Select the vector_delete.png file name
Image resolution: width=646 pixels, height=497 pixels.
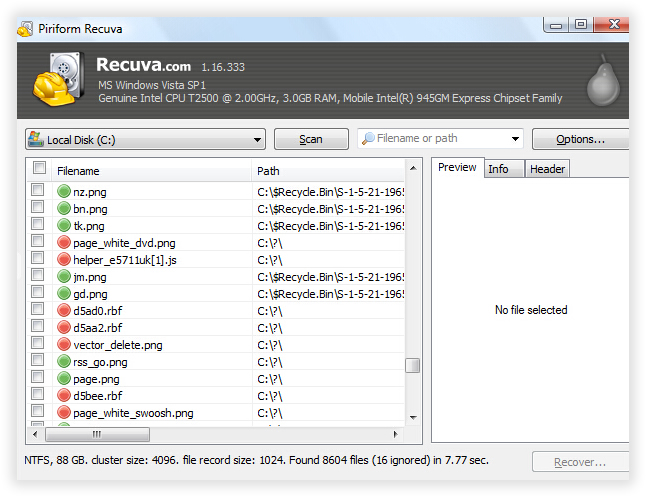(118, 345)
